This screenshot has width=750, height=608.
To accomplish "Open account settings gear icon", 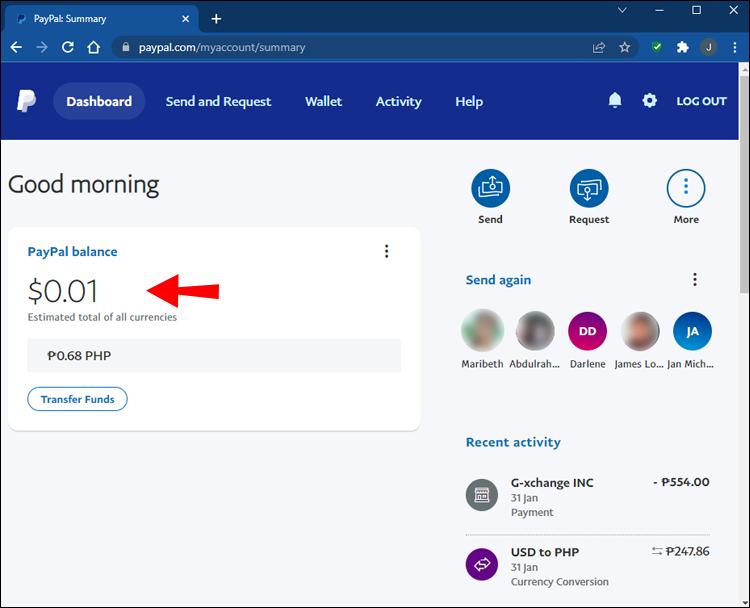I will coord(650,101).
